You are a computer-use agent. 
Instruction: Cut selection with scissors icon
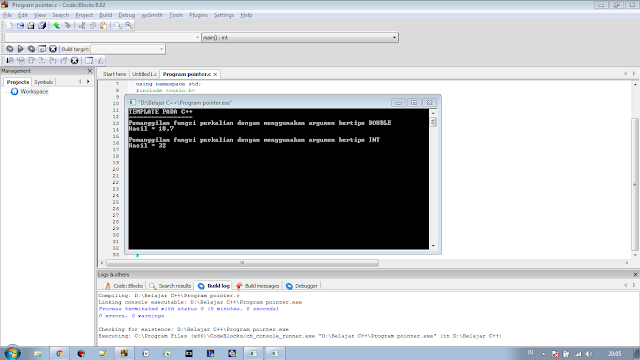coord(82,26)
